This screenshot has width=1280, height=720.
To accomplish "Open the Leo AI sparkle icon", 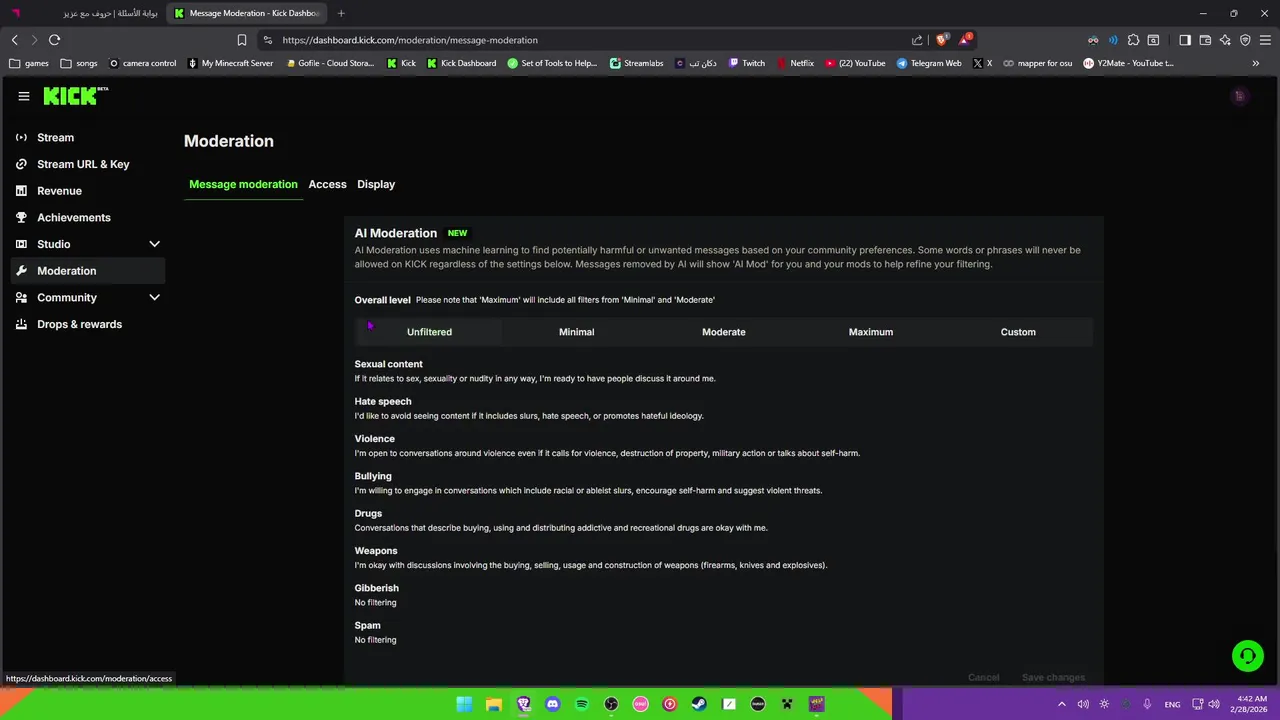I will coord(1225,40).
